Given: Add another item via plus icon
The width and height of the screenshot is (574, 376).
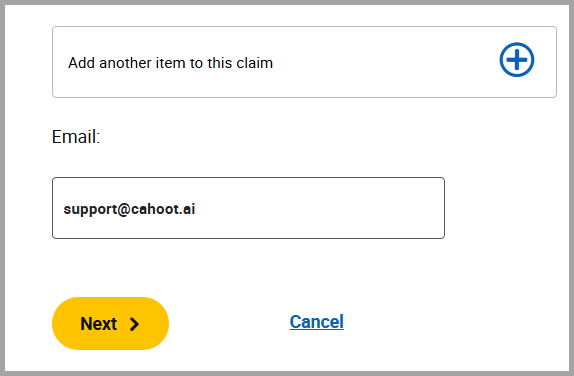Looking at the screenshot, I should click(517, 60).
